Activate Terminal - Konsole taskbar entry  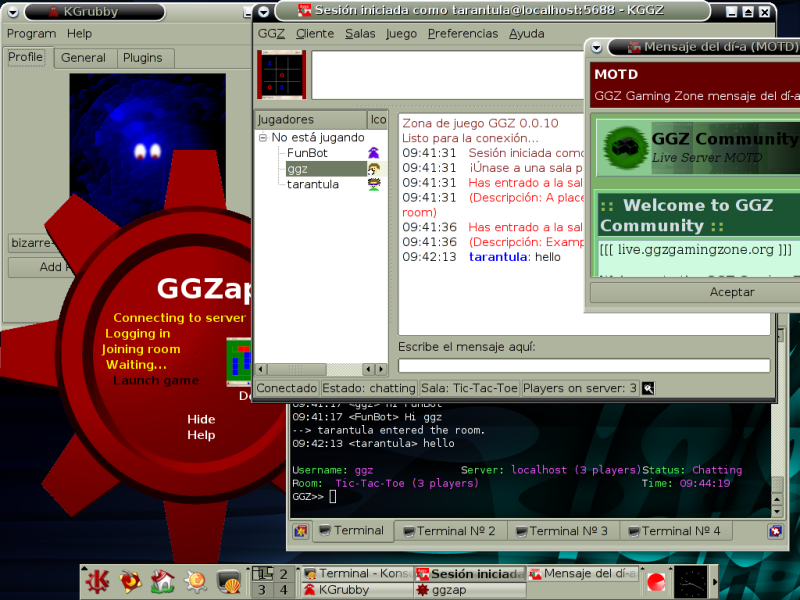357,574
